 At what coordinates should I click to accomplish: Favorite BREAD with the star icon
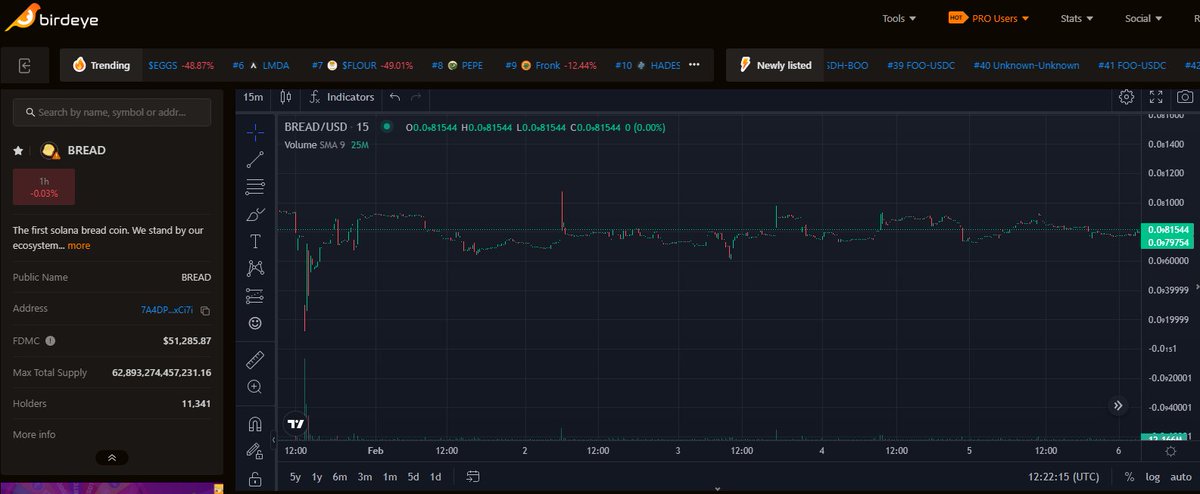(x=18, y=150)
